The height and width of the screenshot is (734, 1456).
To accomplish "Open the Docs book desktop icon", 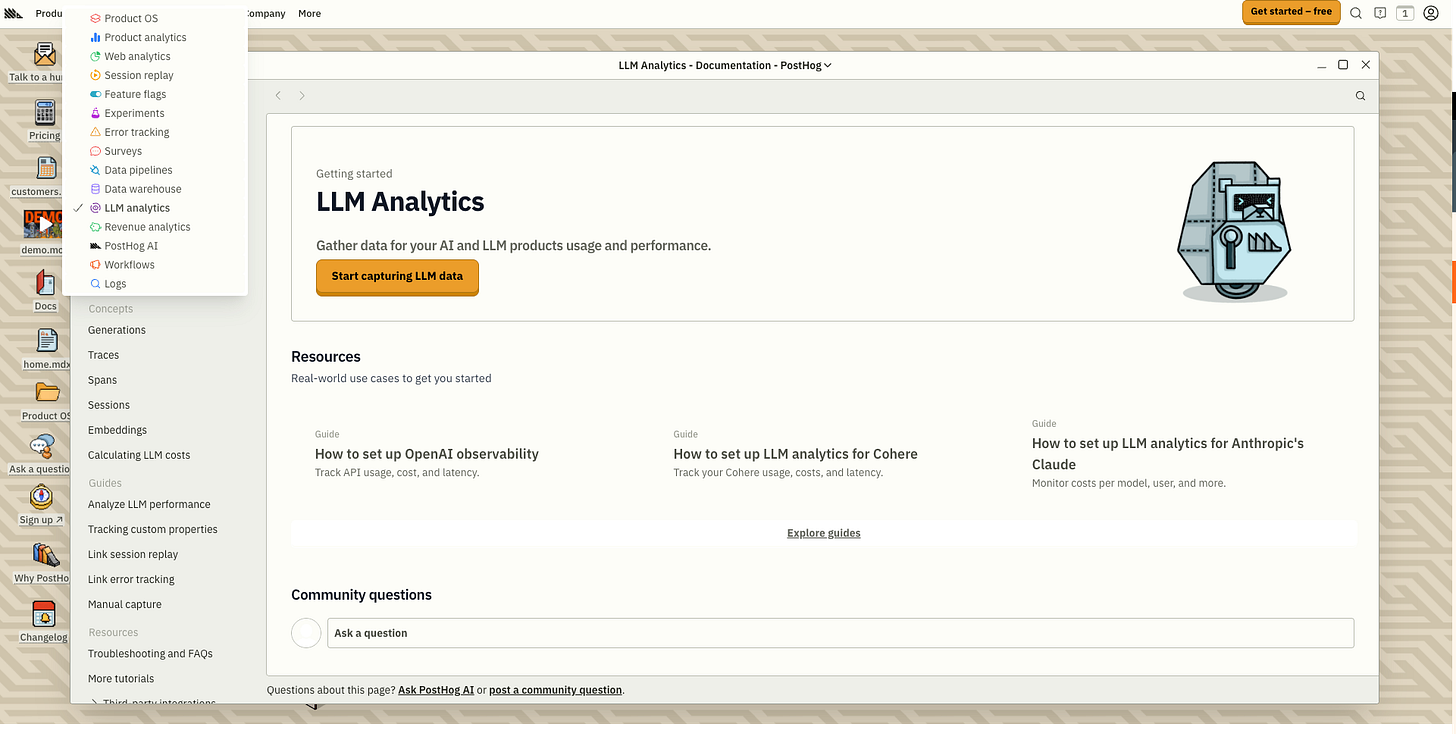I will click(x=45, y=283).
